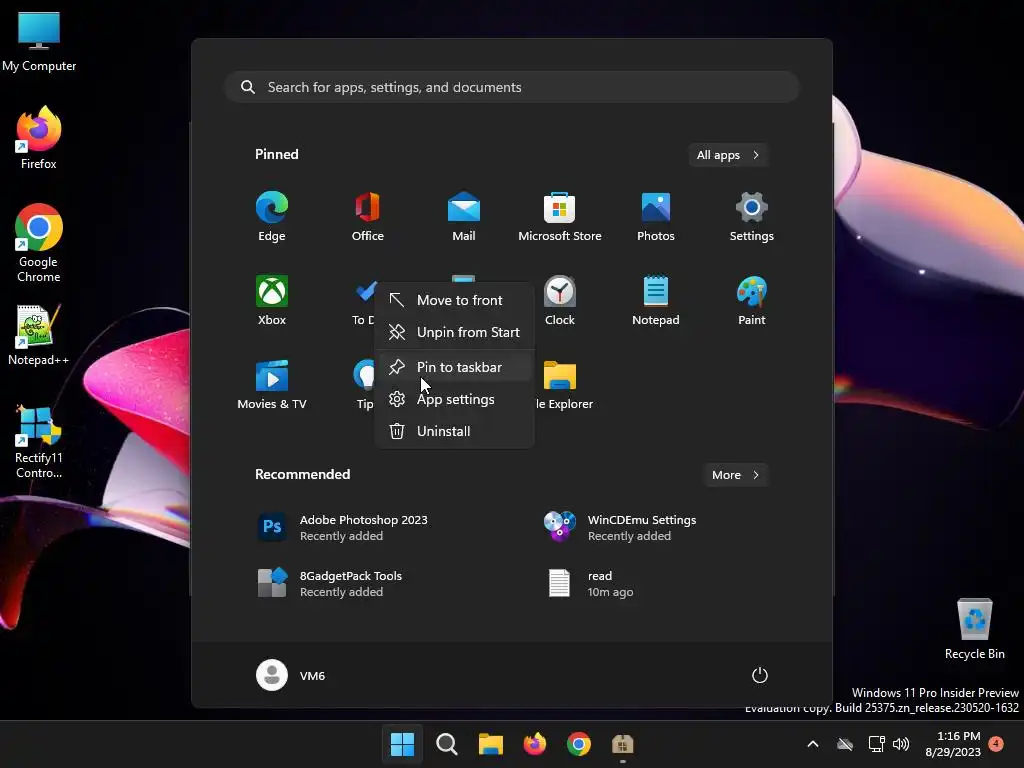Open Movies & TV app
The height and width of the screenshot is (768, 1024).
(x=272, y=385)
